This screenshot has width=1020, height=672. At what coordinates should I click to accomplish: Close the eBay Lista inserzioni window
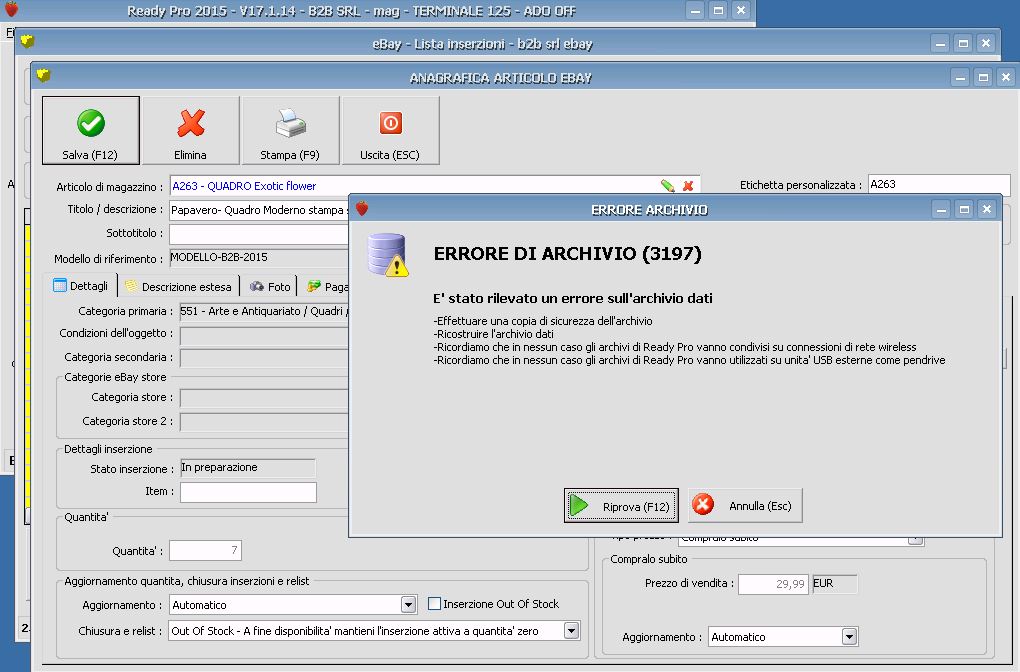click(986, 43)
